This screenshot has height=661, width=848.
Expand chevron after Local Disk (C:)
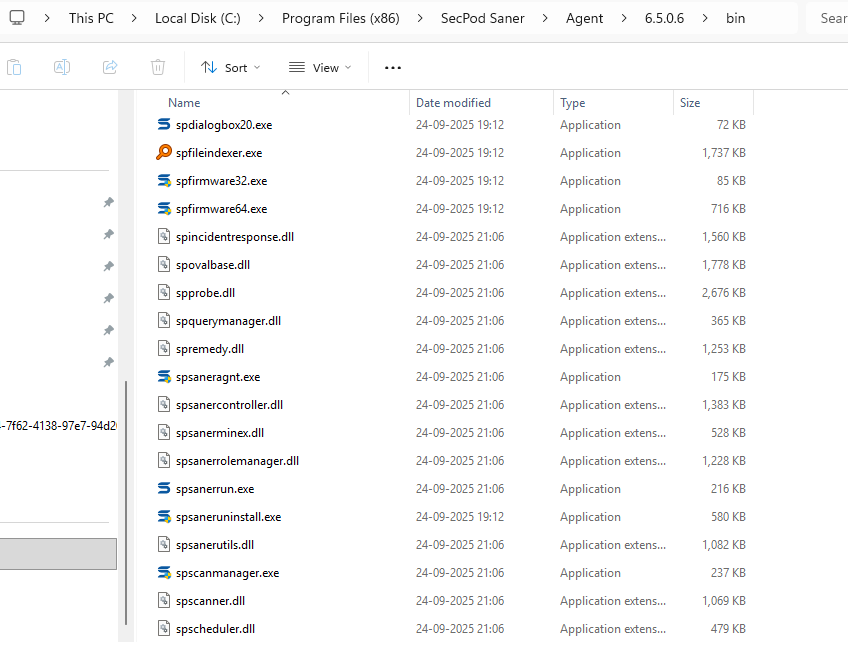point(261,18)
